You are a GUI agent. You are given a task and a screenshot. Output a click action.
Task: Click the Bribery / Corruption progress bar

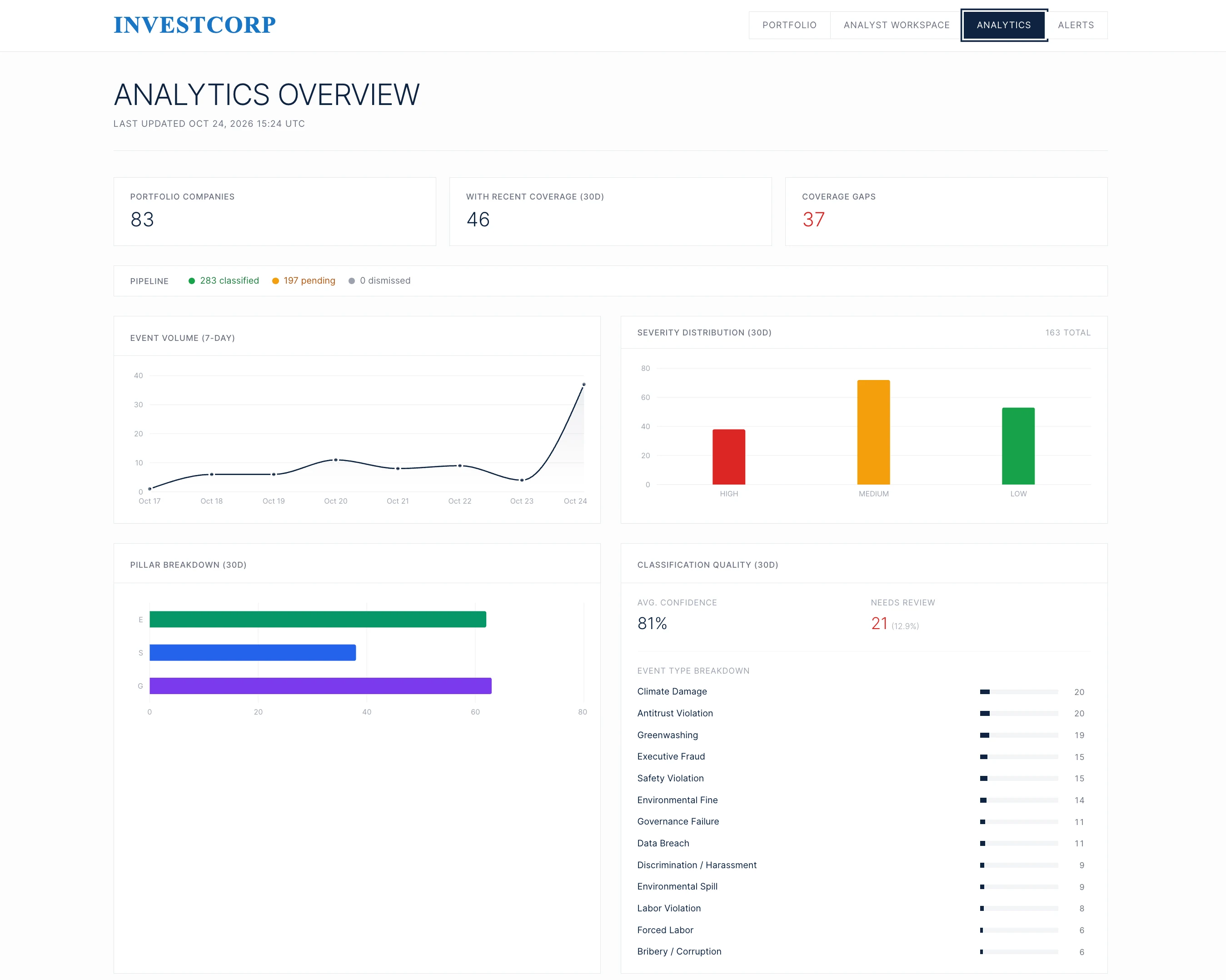point(1019,951)
